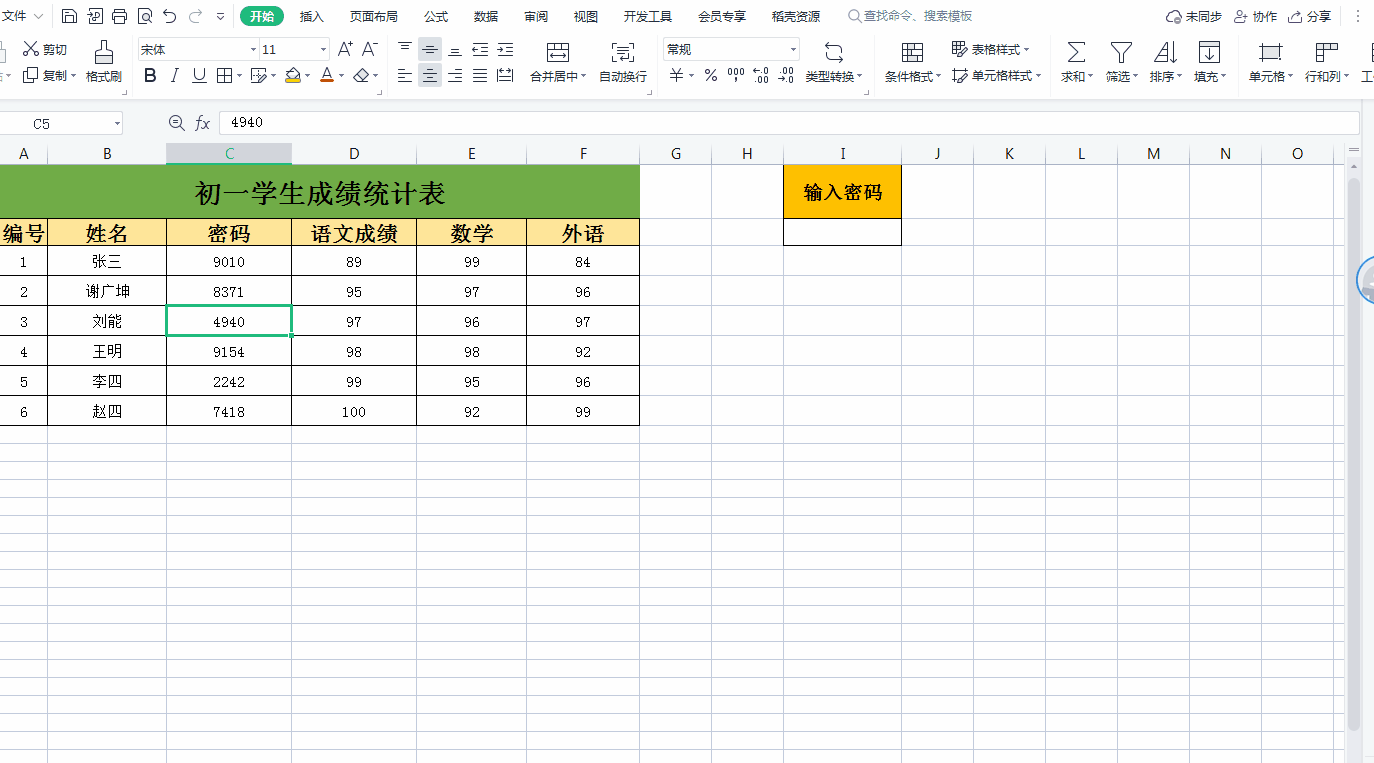
Task: Switch to the 数据 tab
Action: tap(486, 16)
